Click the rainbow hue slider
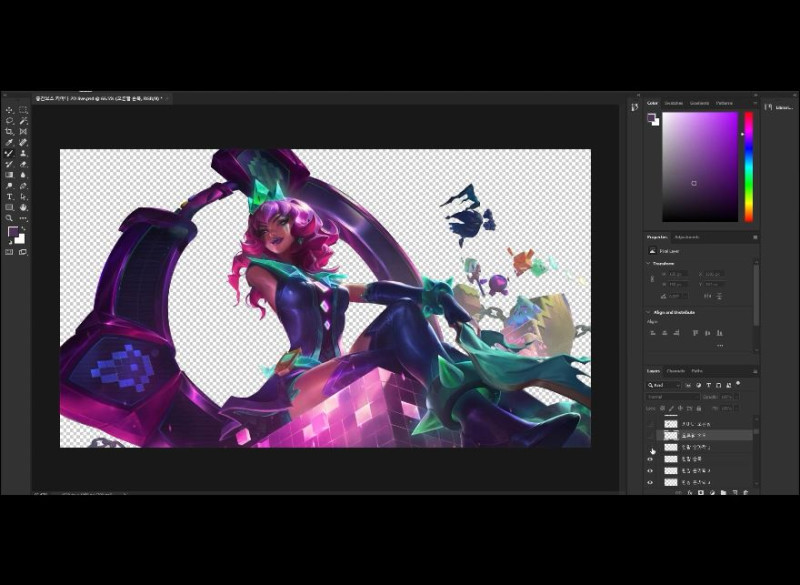The height and width of the screenshot is (585, 800). click(748, 165)
